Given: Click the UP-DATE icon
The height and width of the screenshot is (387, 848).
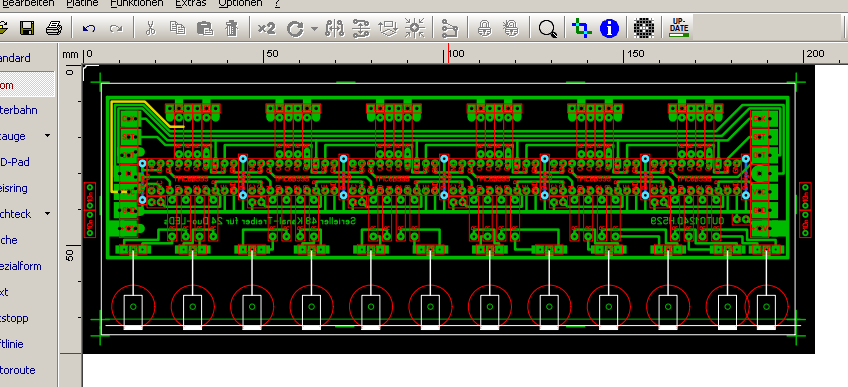Looking at the screenshot, I should pyautogui.click(x=679, y=28).
